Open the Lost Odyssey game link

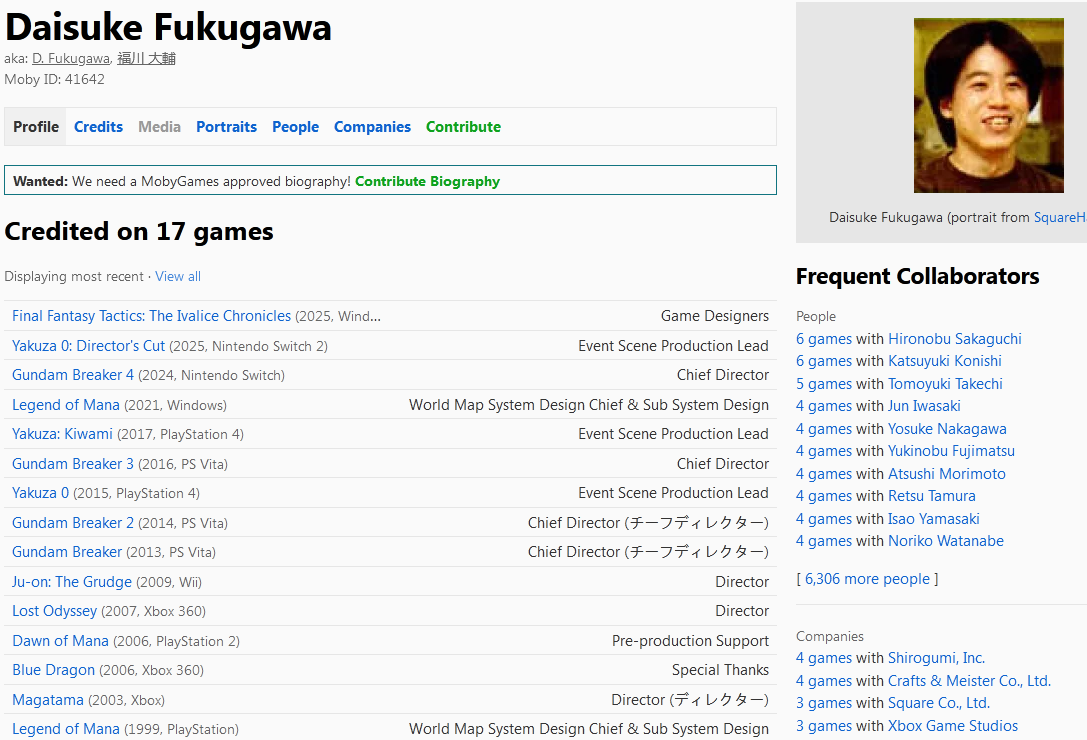click(54, 610)
